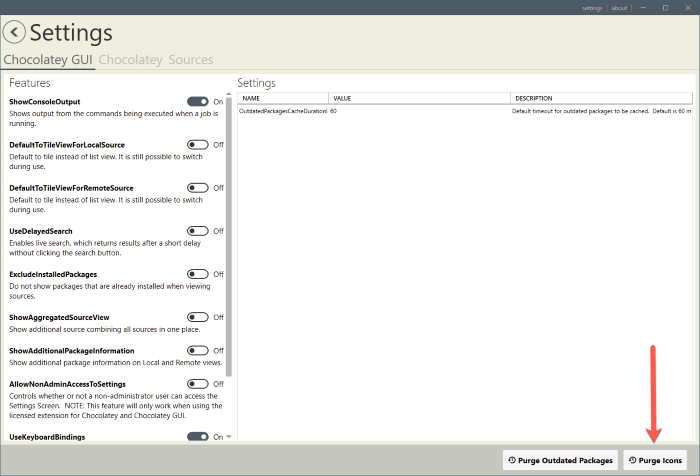Click the value 60 in the settings row
The height and width of the screenshot is (476, 700).
tap(333, 111)
